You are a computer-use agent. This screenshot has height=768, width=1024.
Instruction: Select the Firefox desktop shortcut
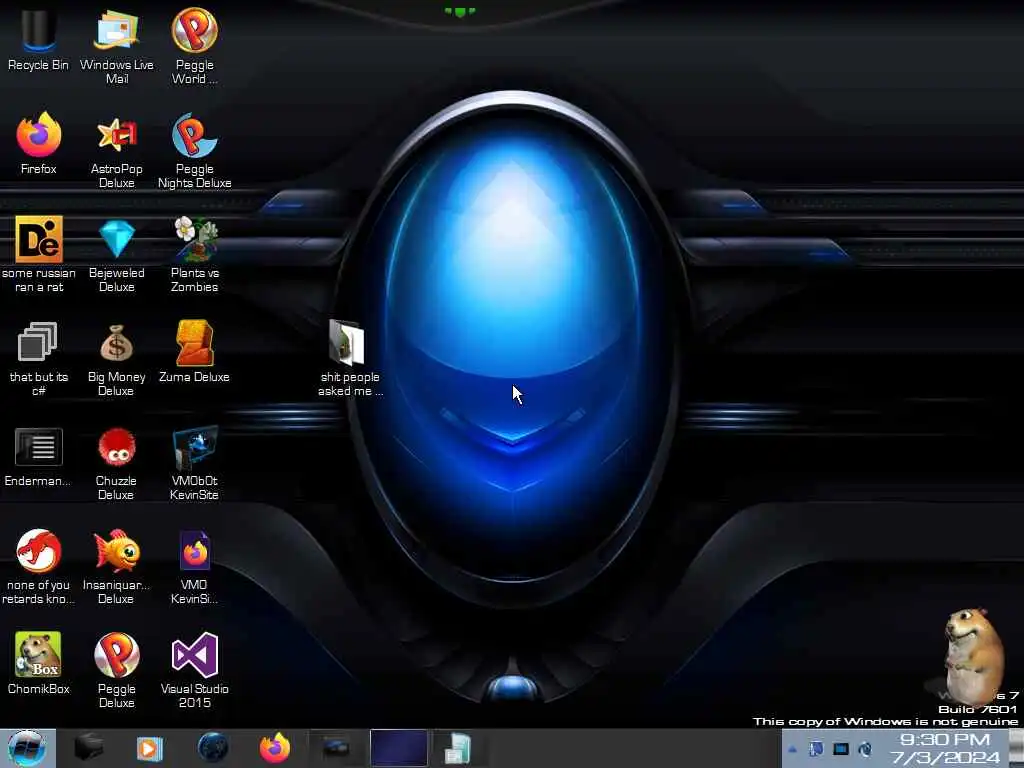pyautogui.click(x=39, y=144)
